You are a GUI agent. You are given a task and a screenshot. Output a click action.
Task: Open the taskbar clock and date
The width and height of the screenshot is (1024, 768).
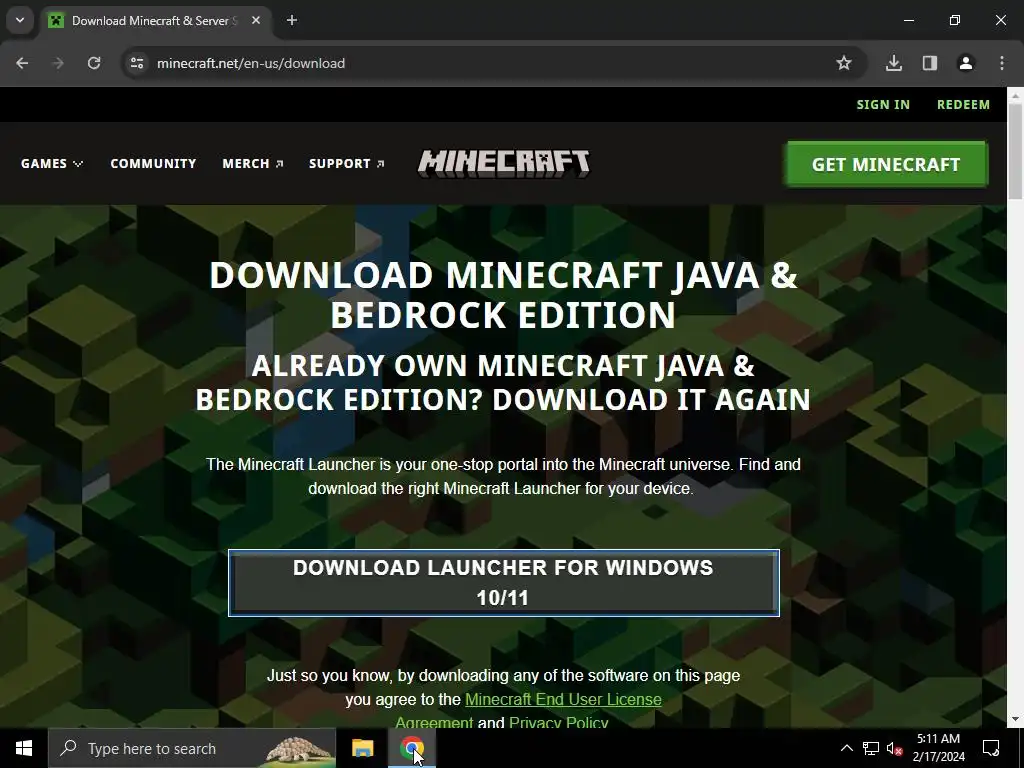(938, 748)
